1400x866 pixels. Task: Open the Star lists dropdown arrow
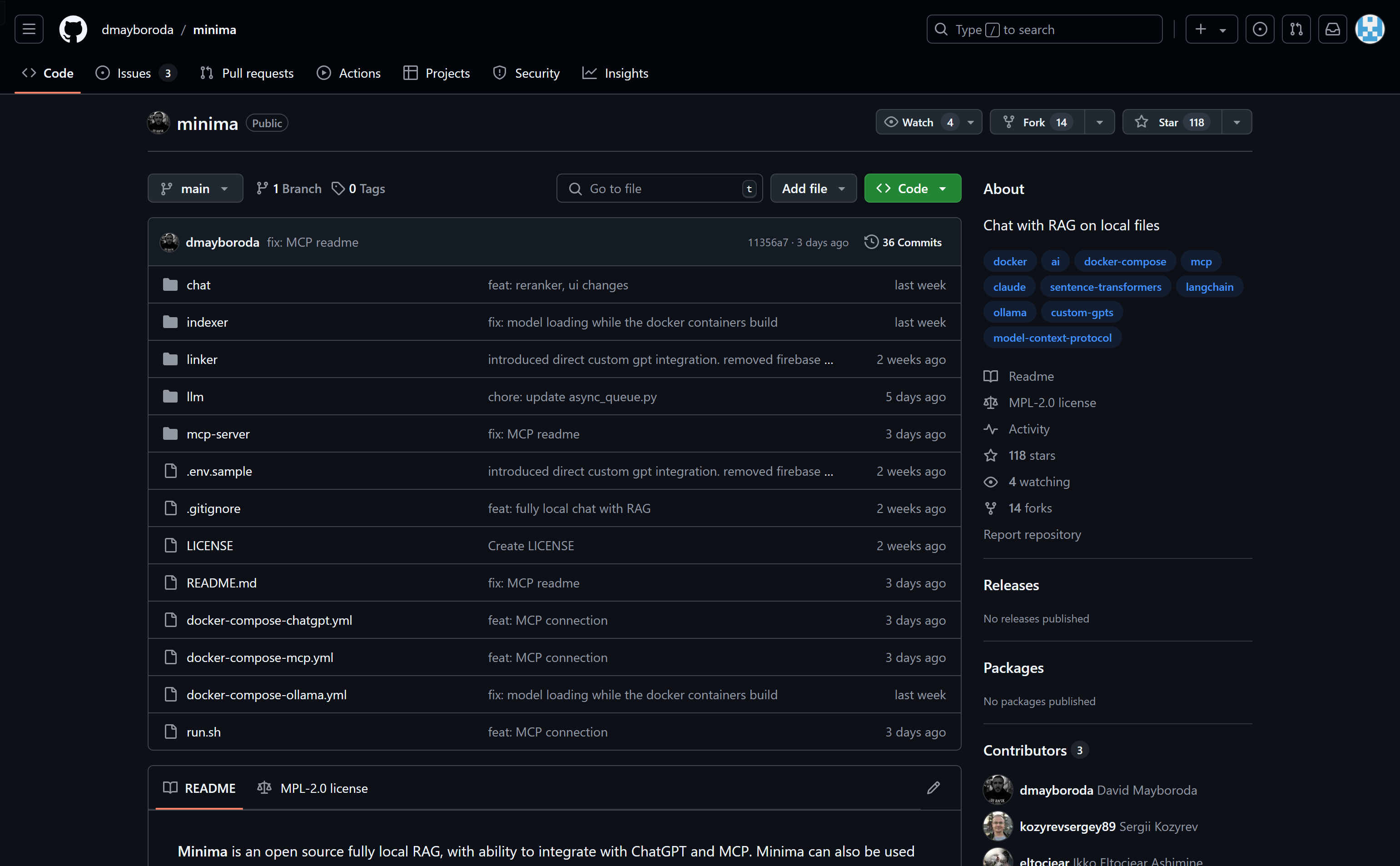click(1237, 123)
